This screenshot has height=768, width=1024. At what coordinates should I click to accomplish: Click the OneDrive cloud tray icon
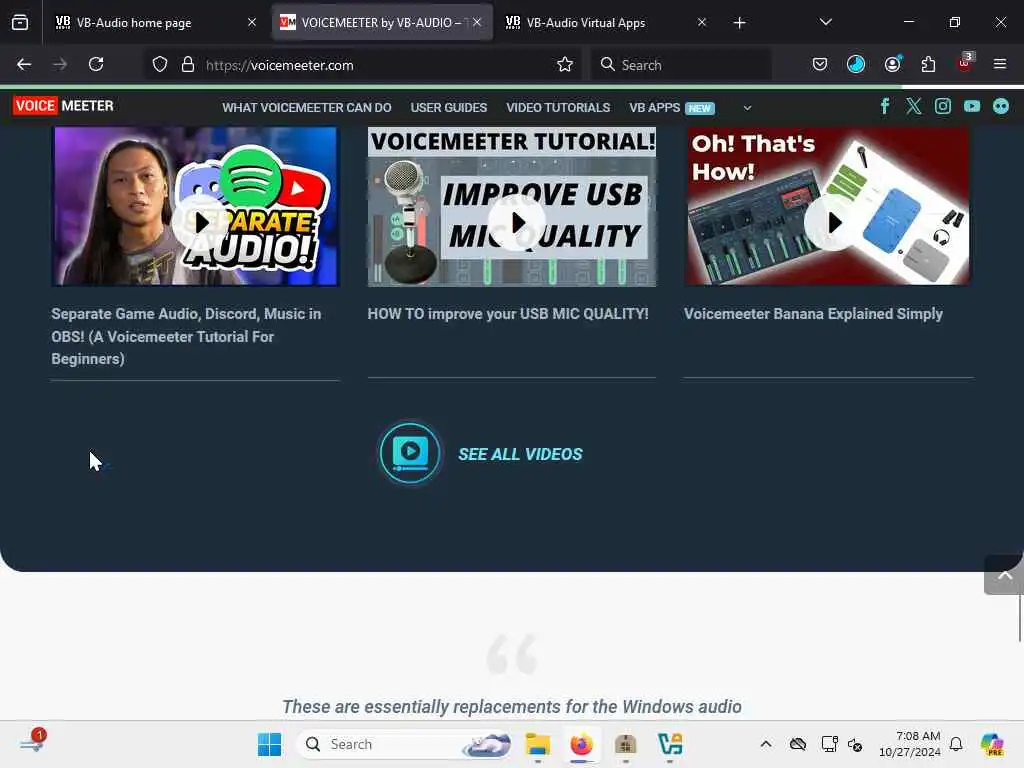(797, 744)
